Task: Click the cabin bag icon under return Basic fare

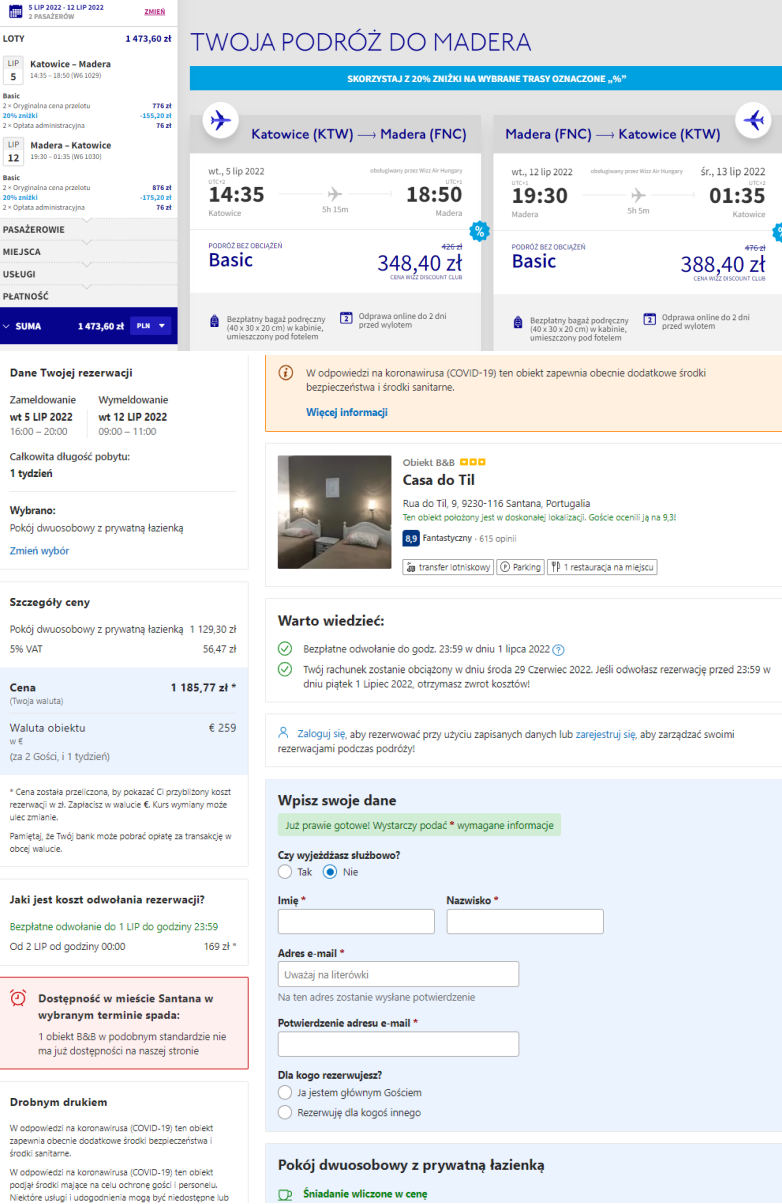Action: tap(518, 322)
